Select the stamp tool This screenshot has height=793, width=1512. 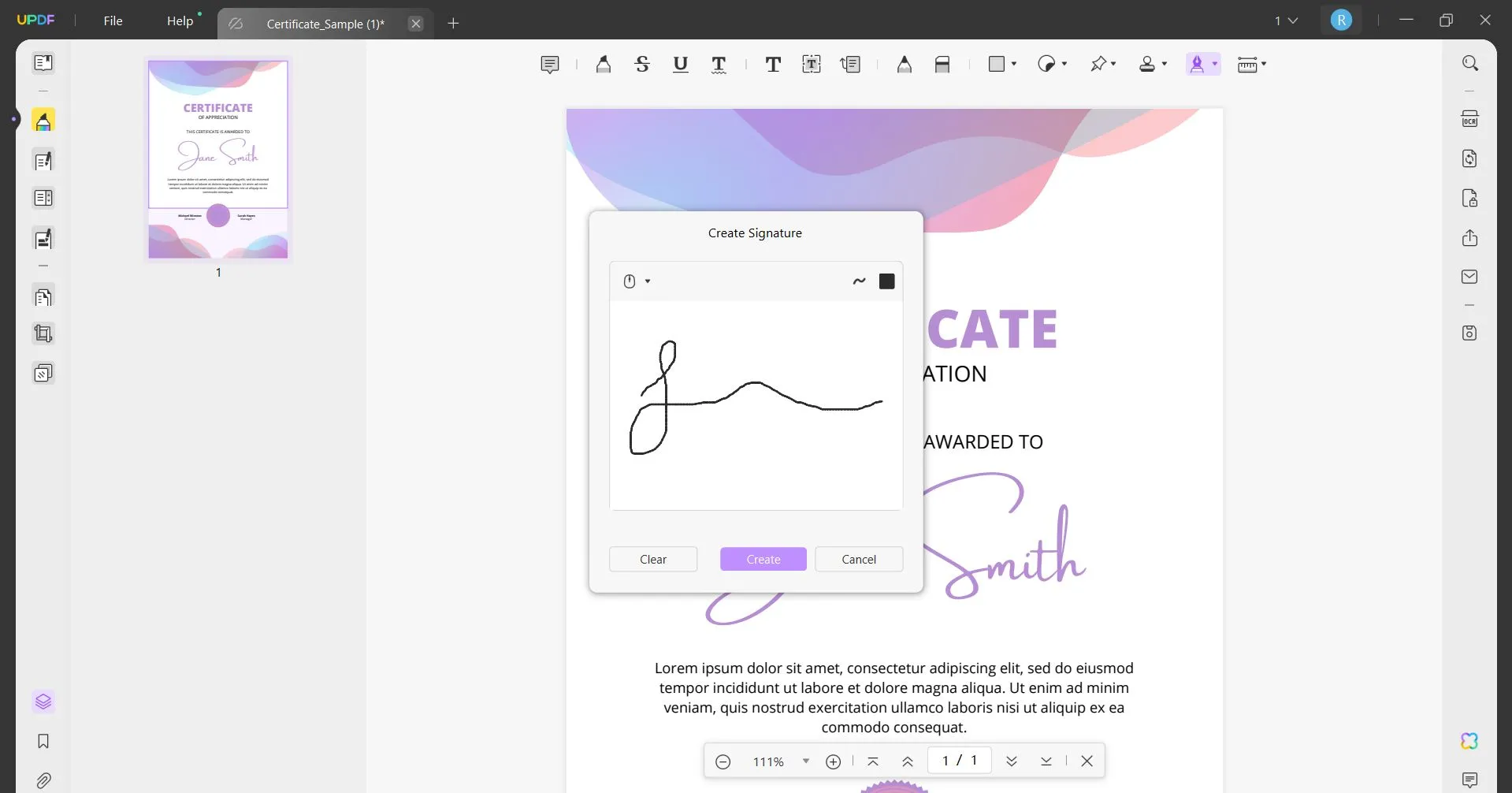click(x=1147, y=64)
